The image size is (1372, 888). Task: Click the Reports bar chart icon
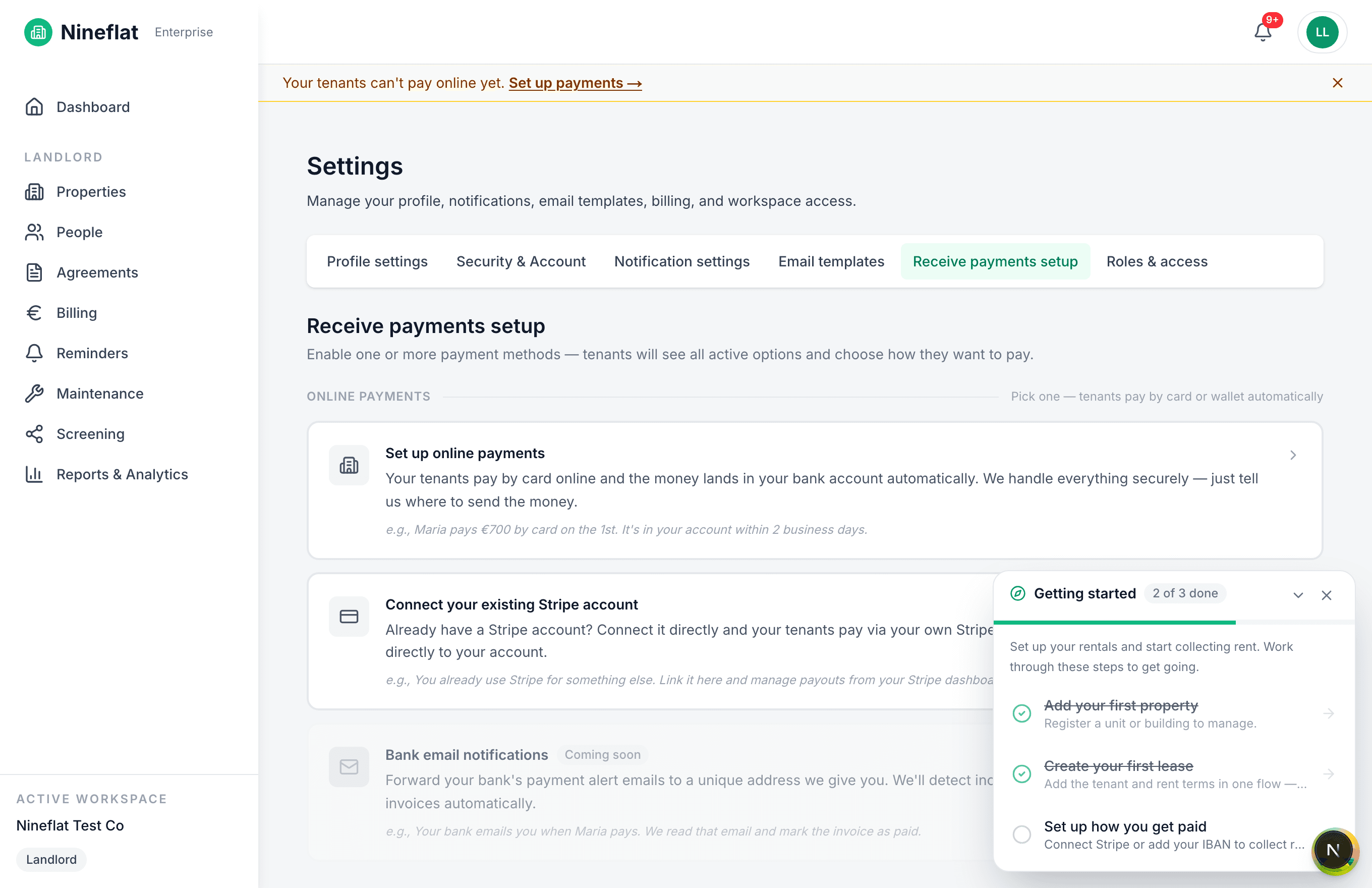[35, 474]
